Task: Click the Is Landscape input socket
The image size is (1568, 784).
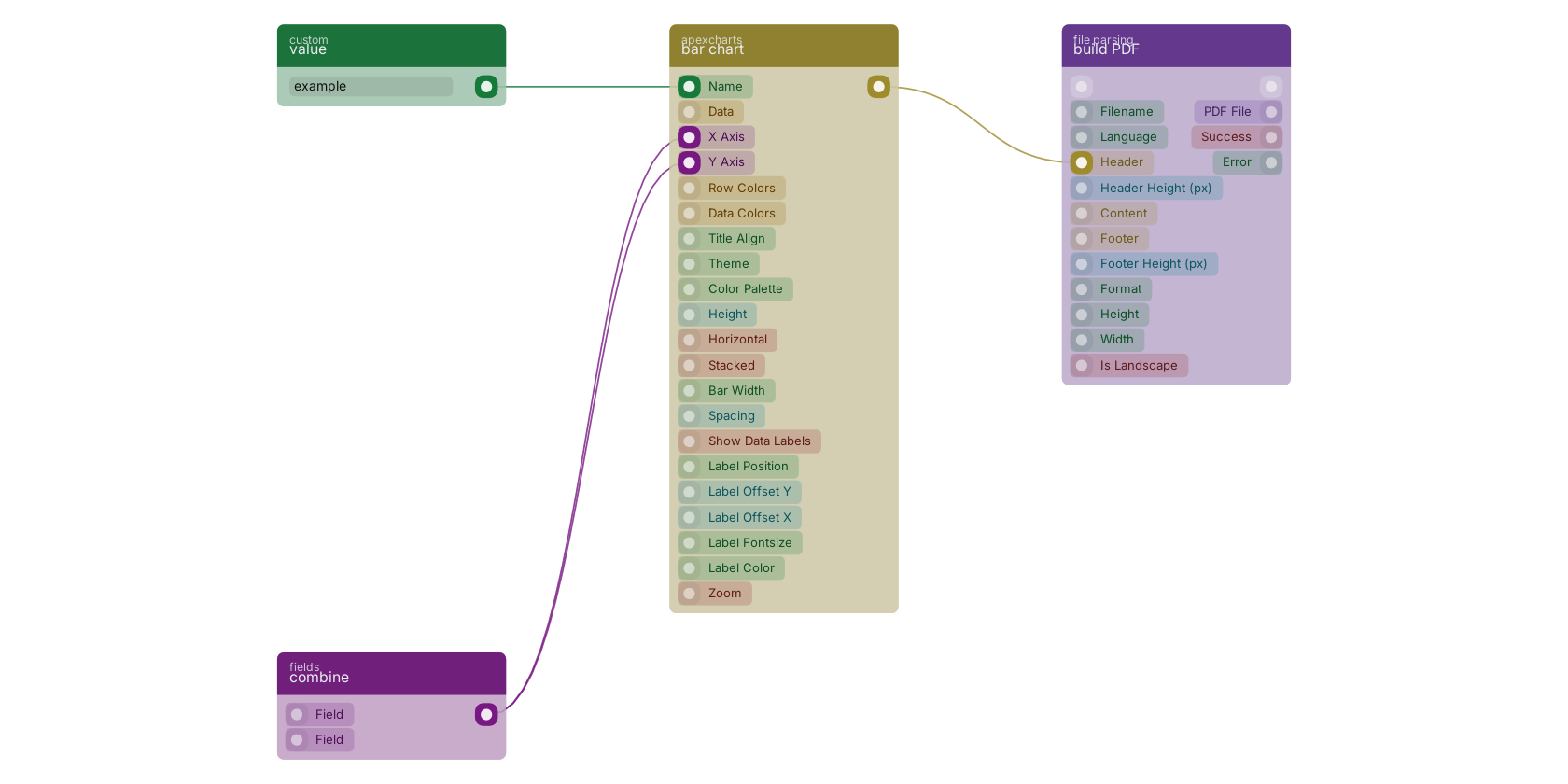Action: click(1082, 366)
